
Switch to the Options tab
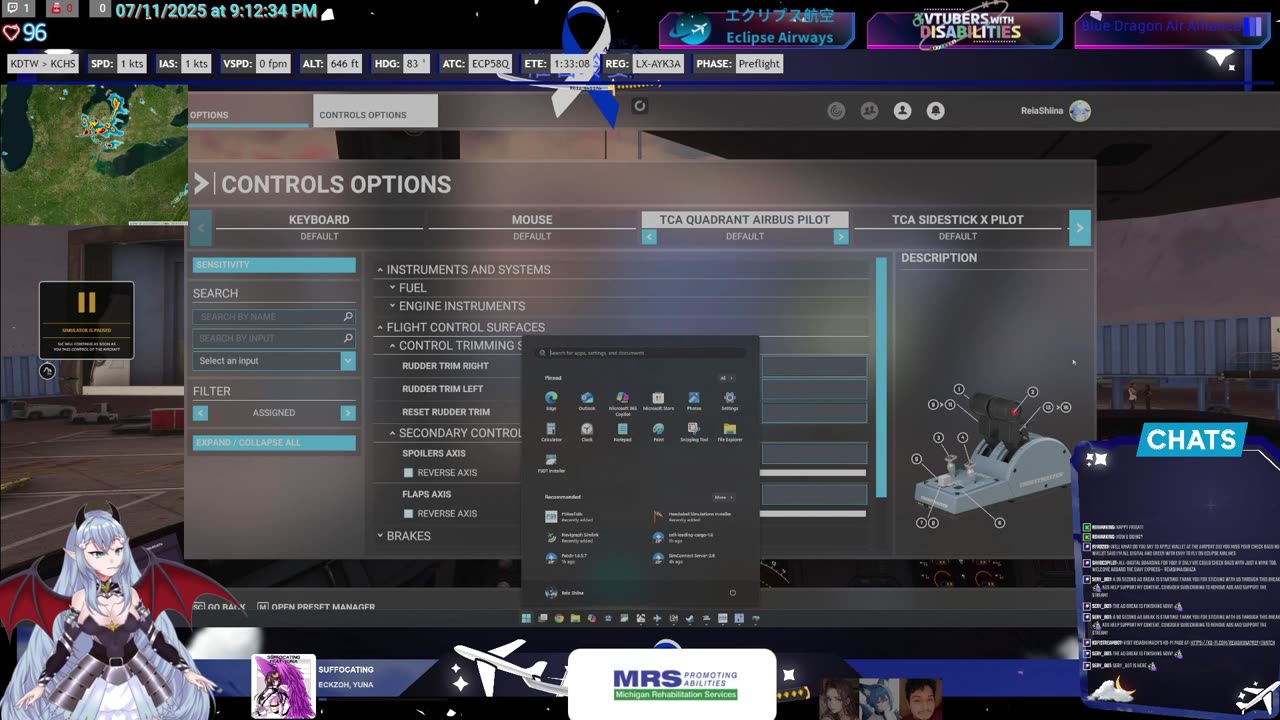tap(249, 114)
